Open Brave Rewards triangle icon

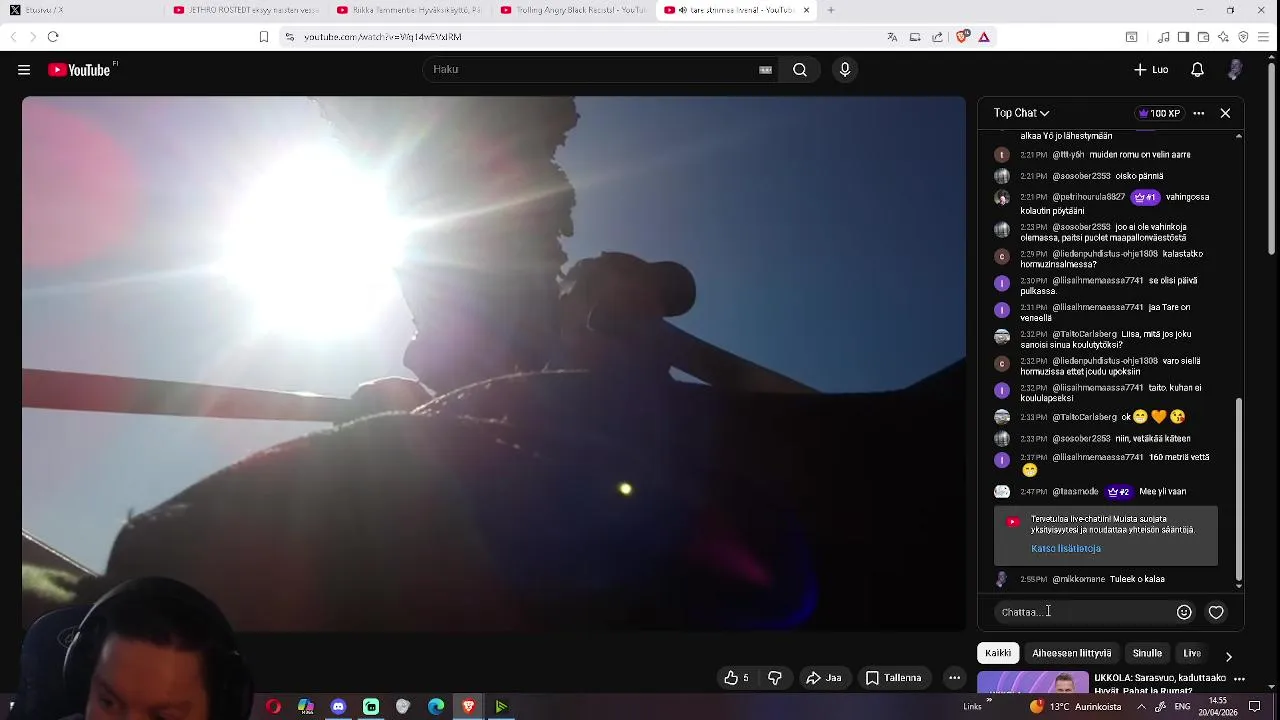point(984,37)
